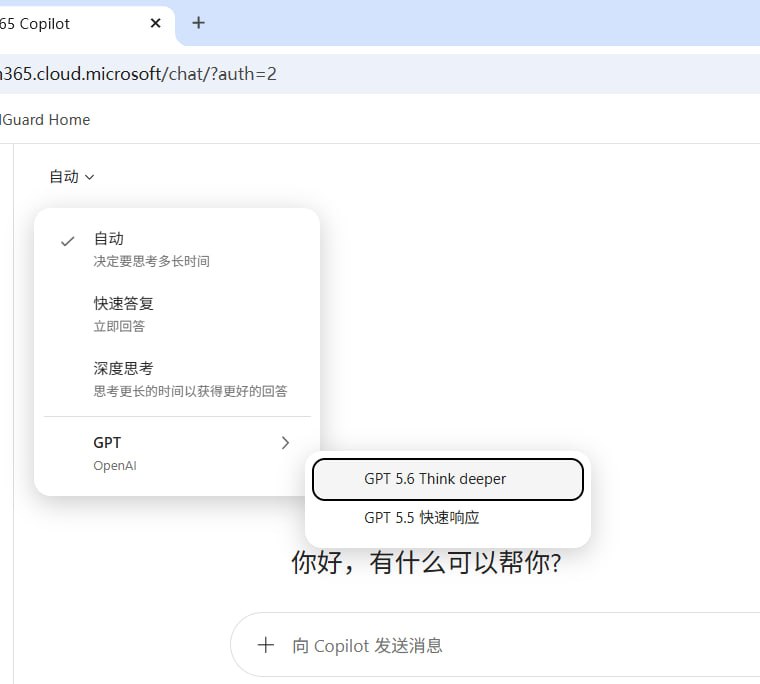Open the Guard Home bookmark
The width and height of the screenshot is (760, 684).
click(45, 120)
